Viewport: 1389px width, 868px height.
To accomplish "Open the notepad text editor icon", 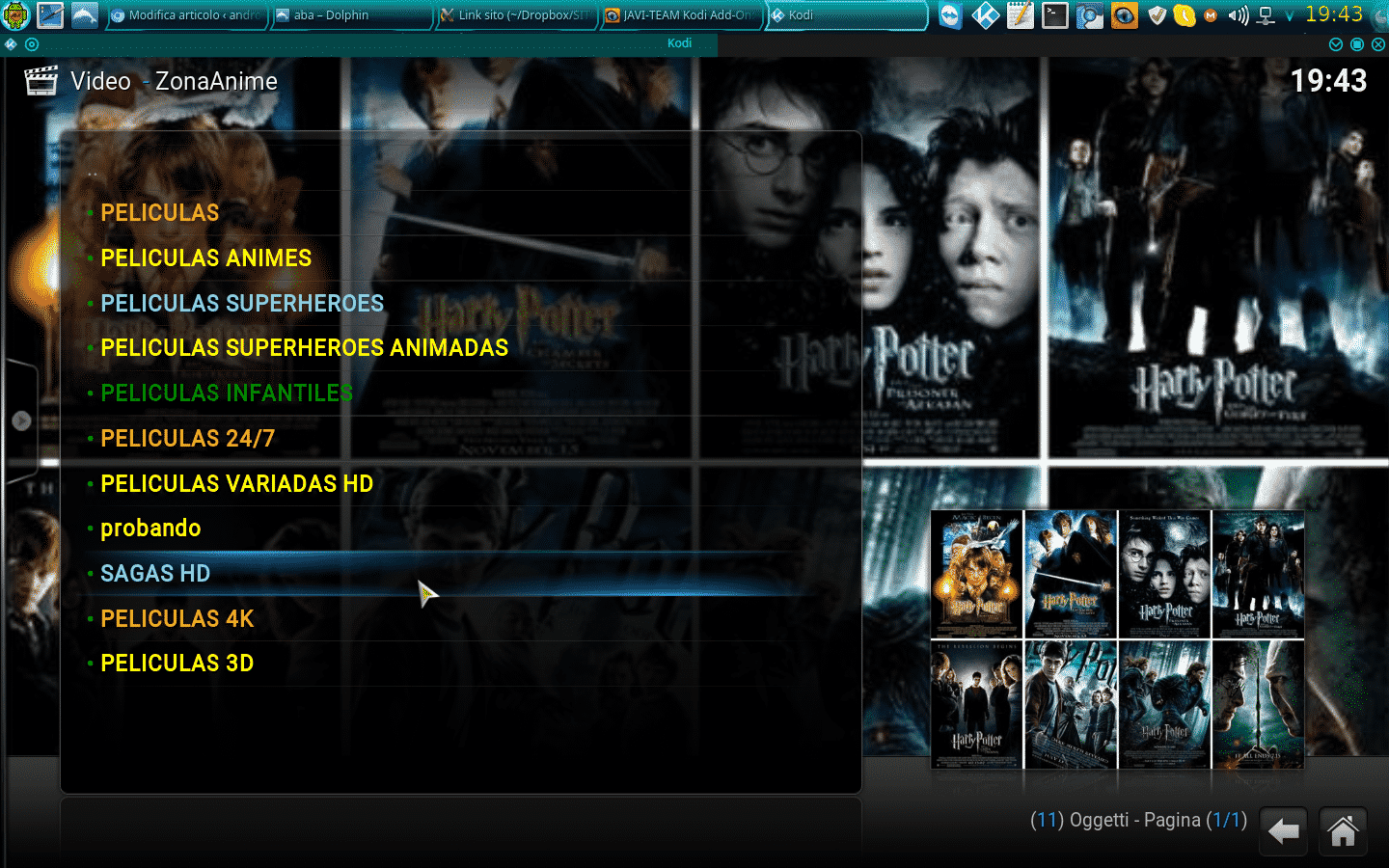I will pos(1021,15).
